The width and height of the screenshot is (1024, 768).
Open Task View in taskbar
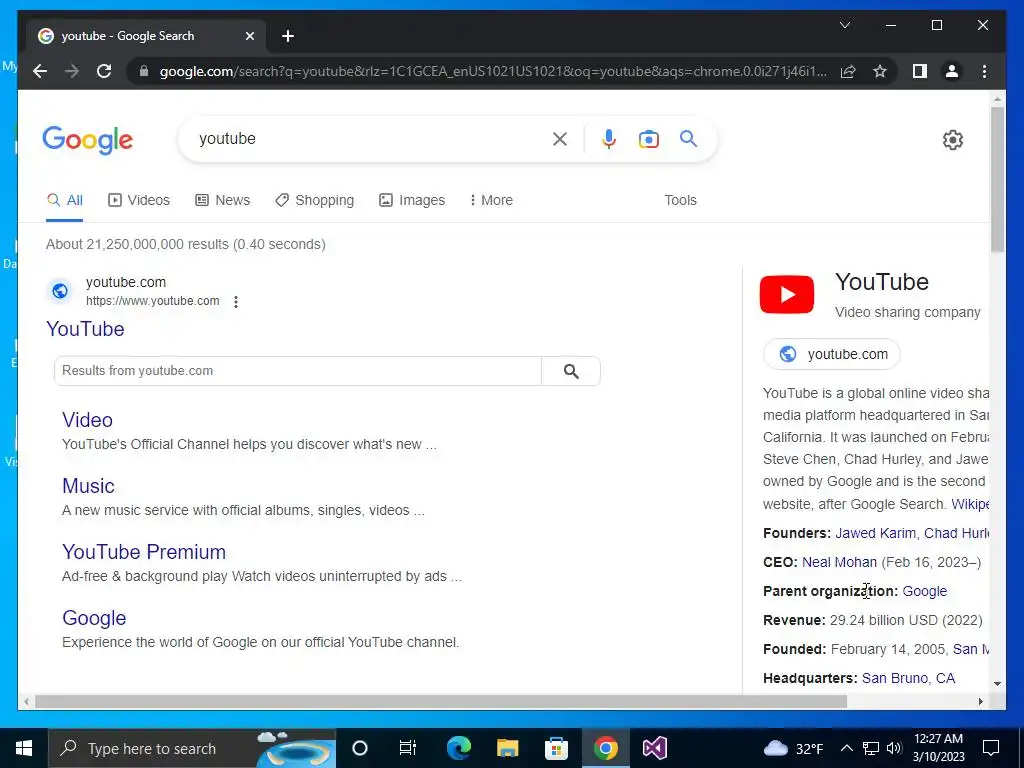tap(408, 748)
